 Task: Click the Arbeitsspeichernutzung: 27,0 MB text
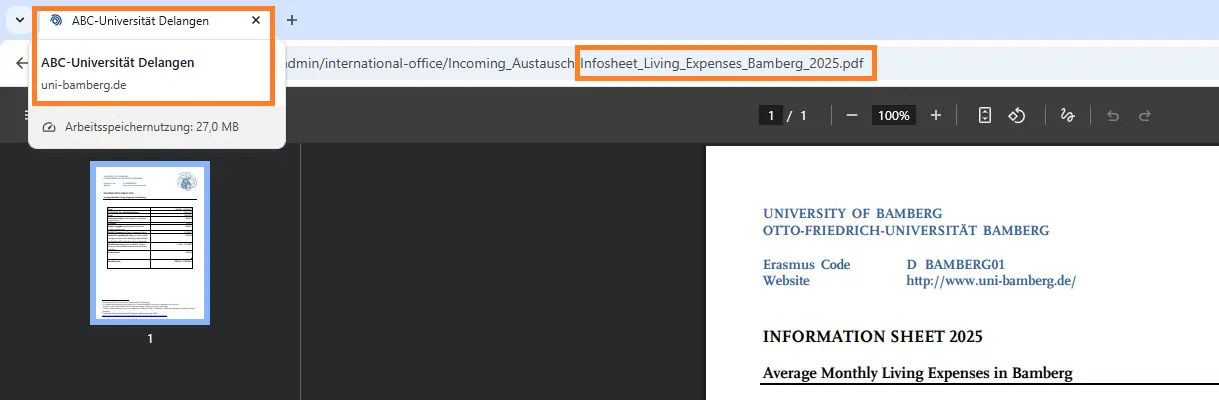[x=152, y=127]
